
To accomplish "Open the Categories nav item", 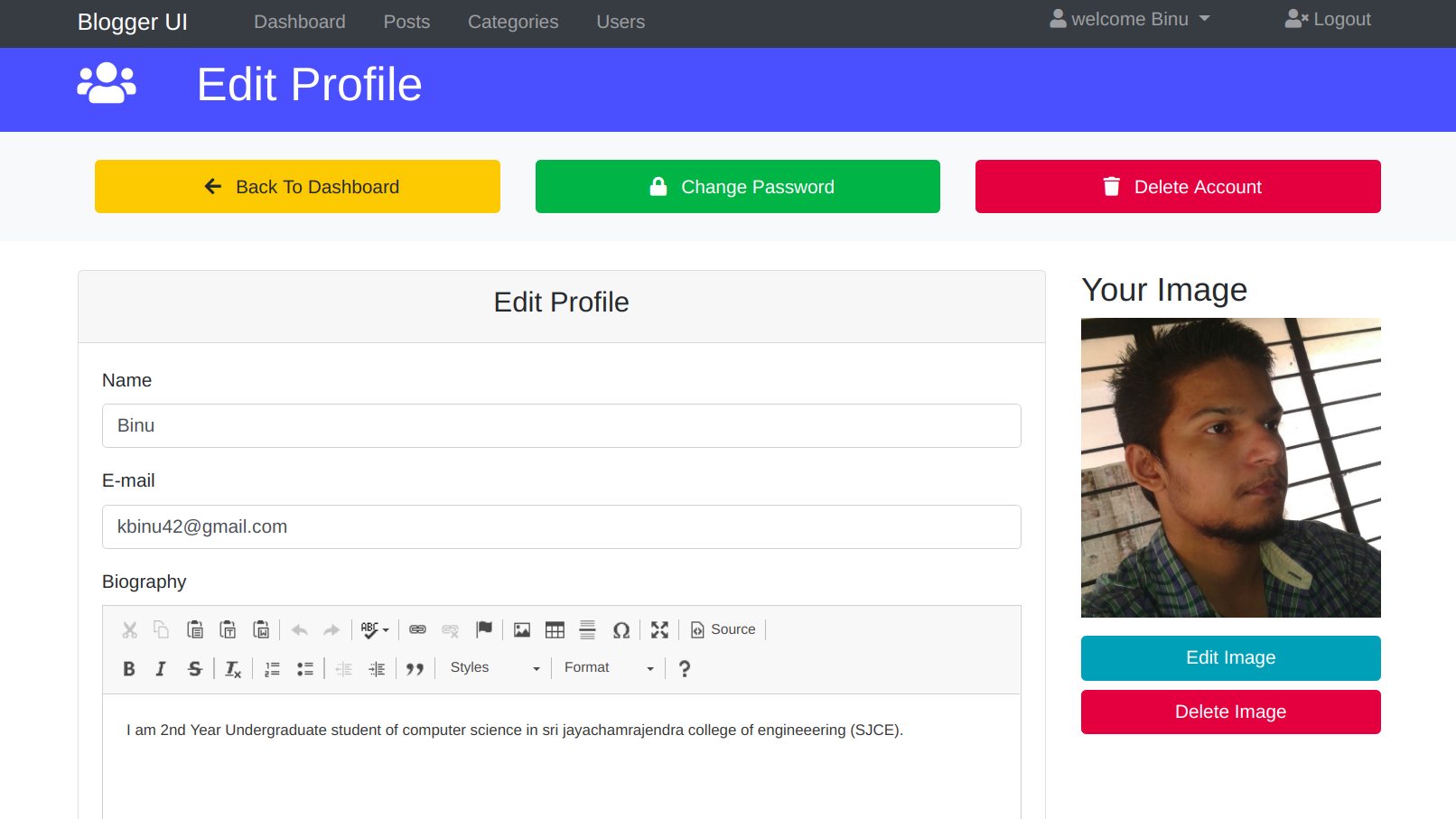I will click(x=513, y=22).
